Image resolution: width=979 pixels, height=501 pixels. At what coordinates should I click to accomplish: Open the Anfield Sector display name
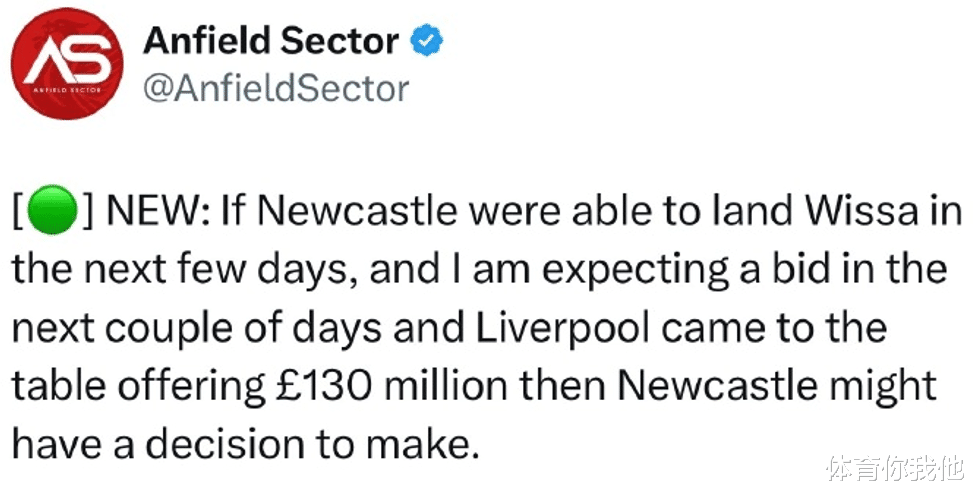(271, 41)
